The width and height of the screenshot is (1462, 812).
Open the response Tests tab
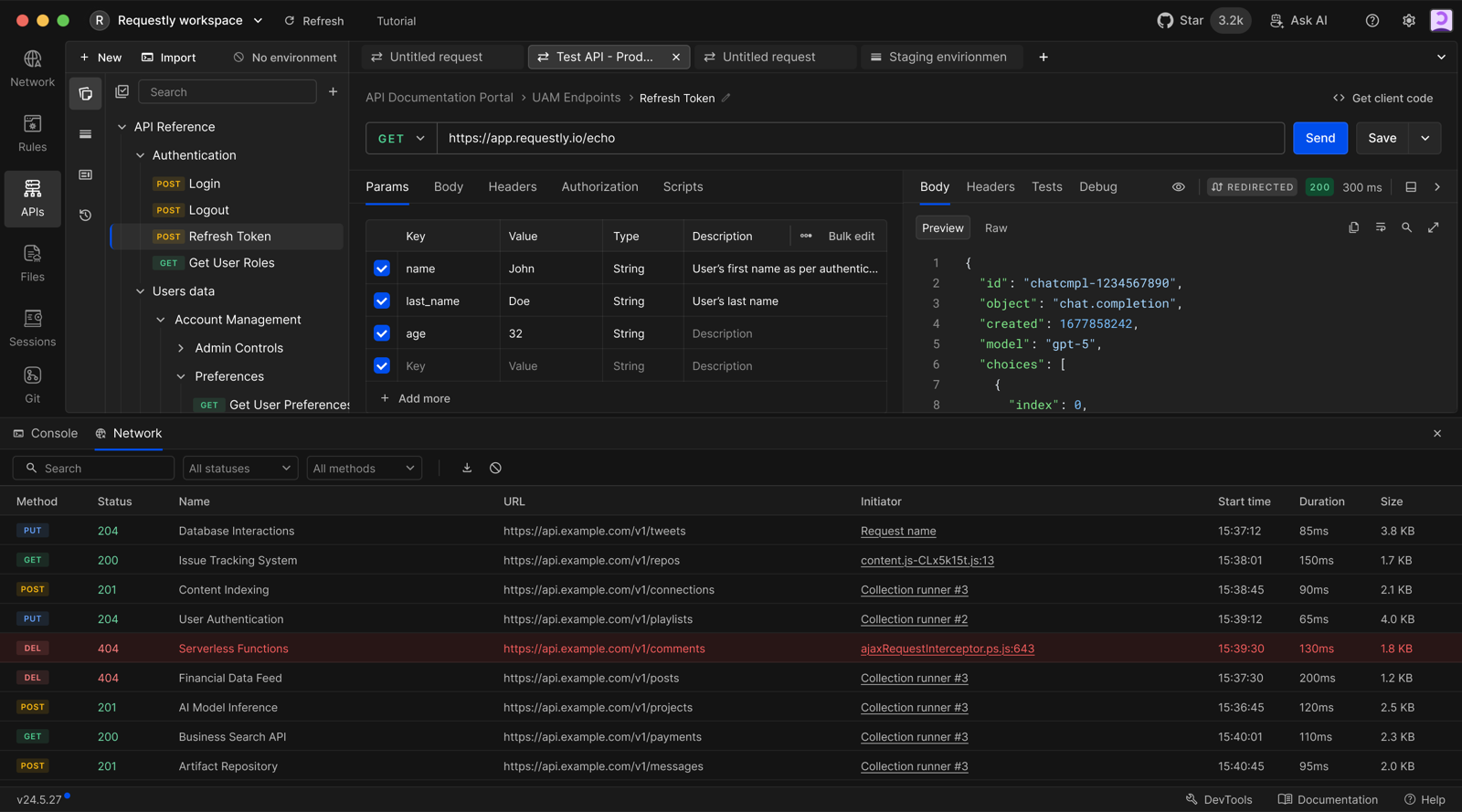coord(1047,186)
